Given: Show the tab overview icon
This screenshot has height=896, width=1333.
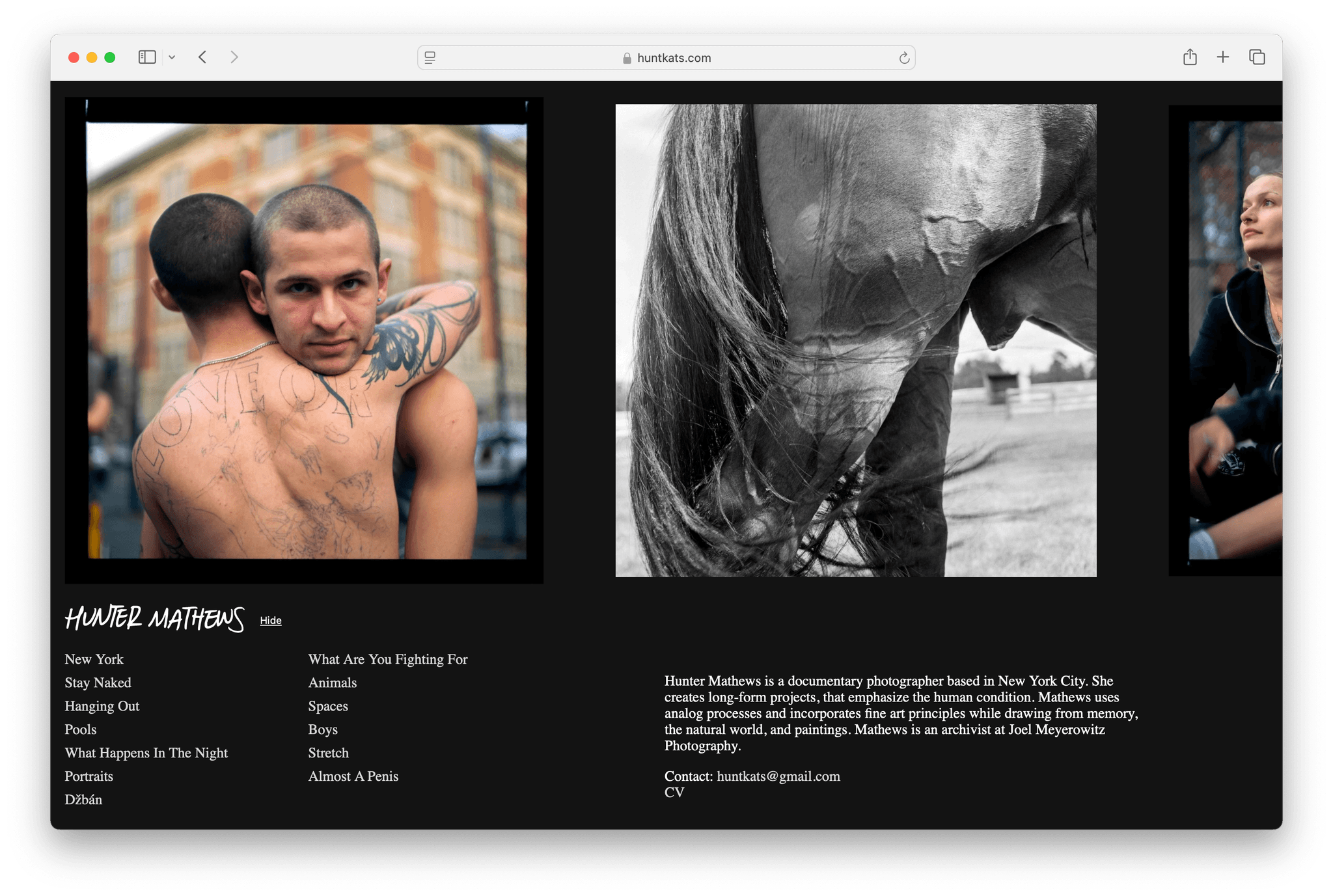Looking at the screenshot, I should pos(1257,57).
